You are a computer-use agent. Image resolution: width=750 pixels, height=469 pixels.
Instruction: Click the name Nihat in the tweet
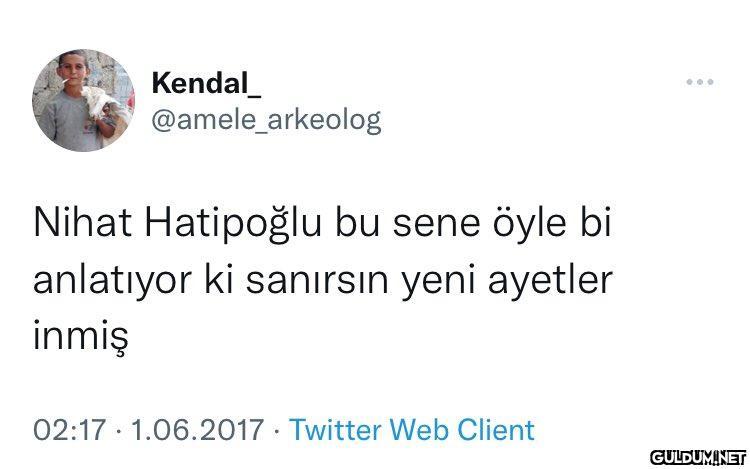[x=82, y=223]
